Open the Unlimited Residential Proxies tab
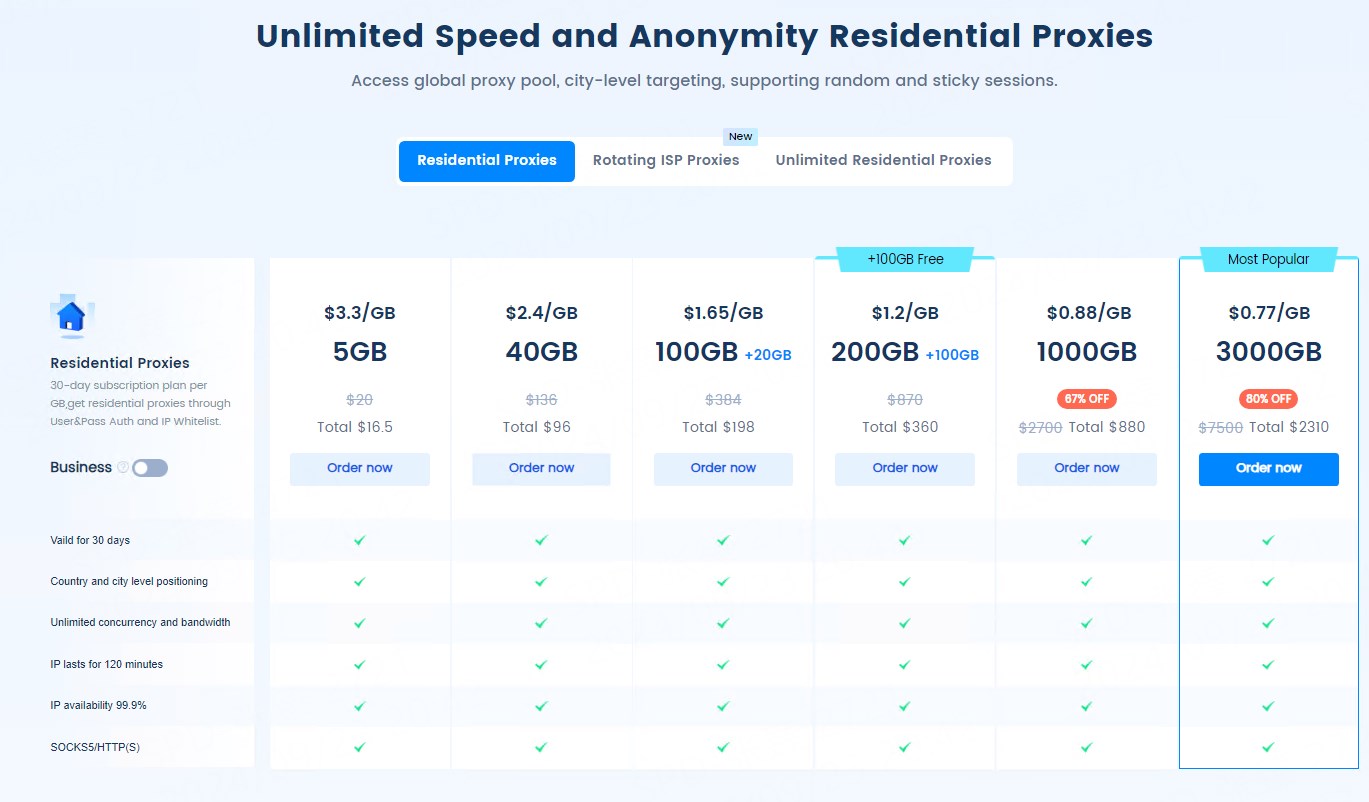The height and width of the screenshot is (802, 1369). pos(883,160)
